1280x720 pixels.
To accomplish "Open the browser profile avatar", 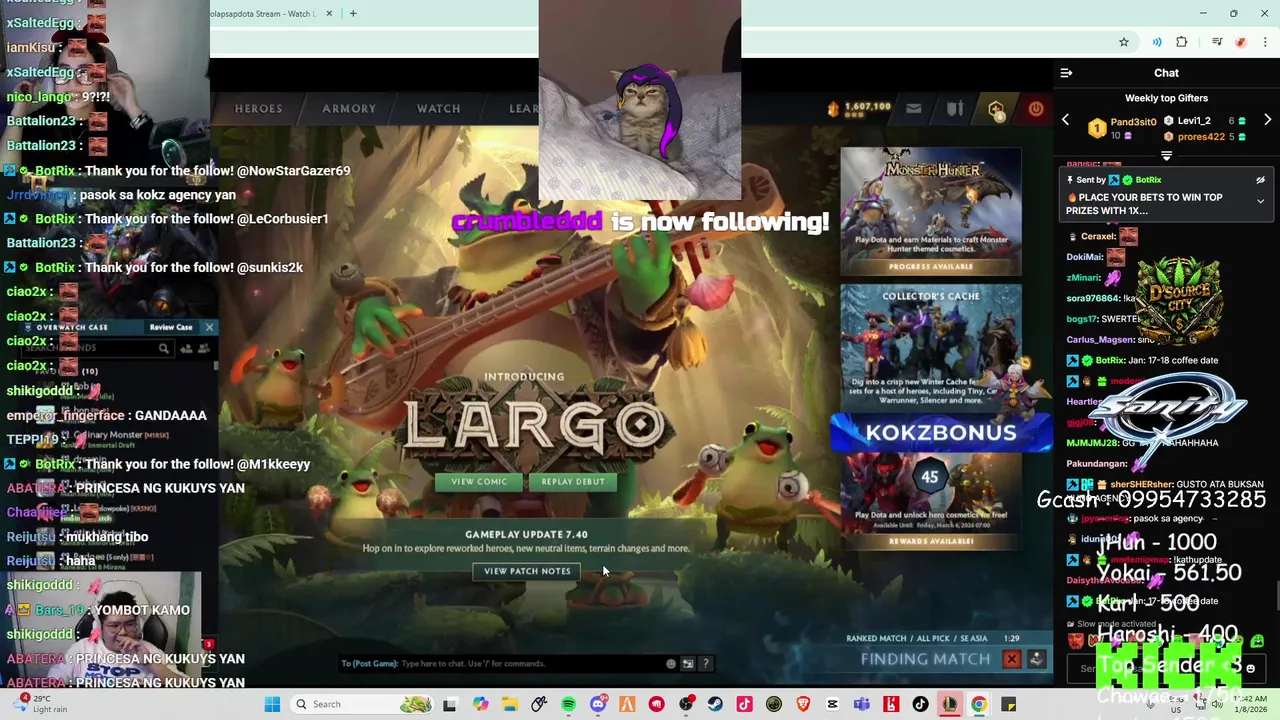I will tap(1241, 42).
